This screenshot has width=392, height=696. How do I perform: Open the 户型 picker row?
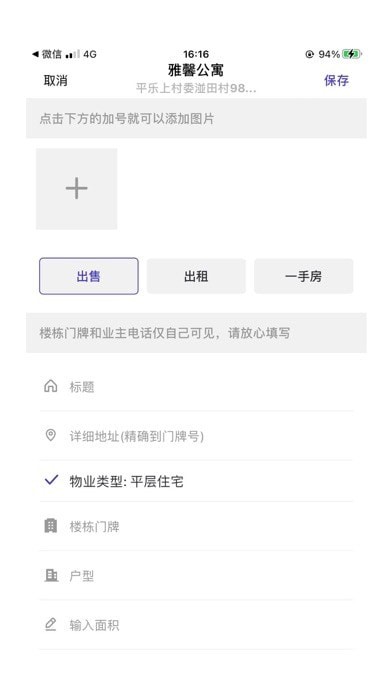(196, 576)
